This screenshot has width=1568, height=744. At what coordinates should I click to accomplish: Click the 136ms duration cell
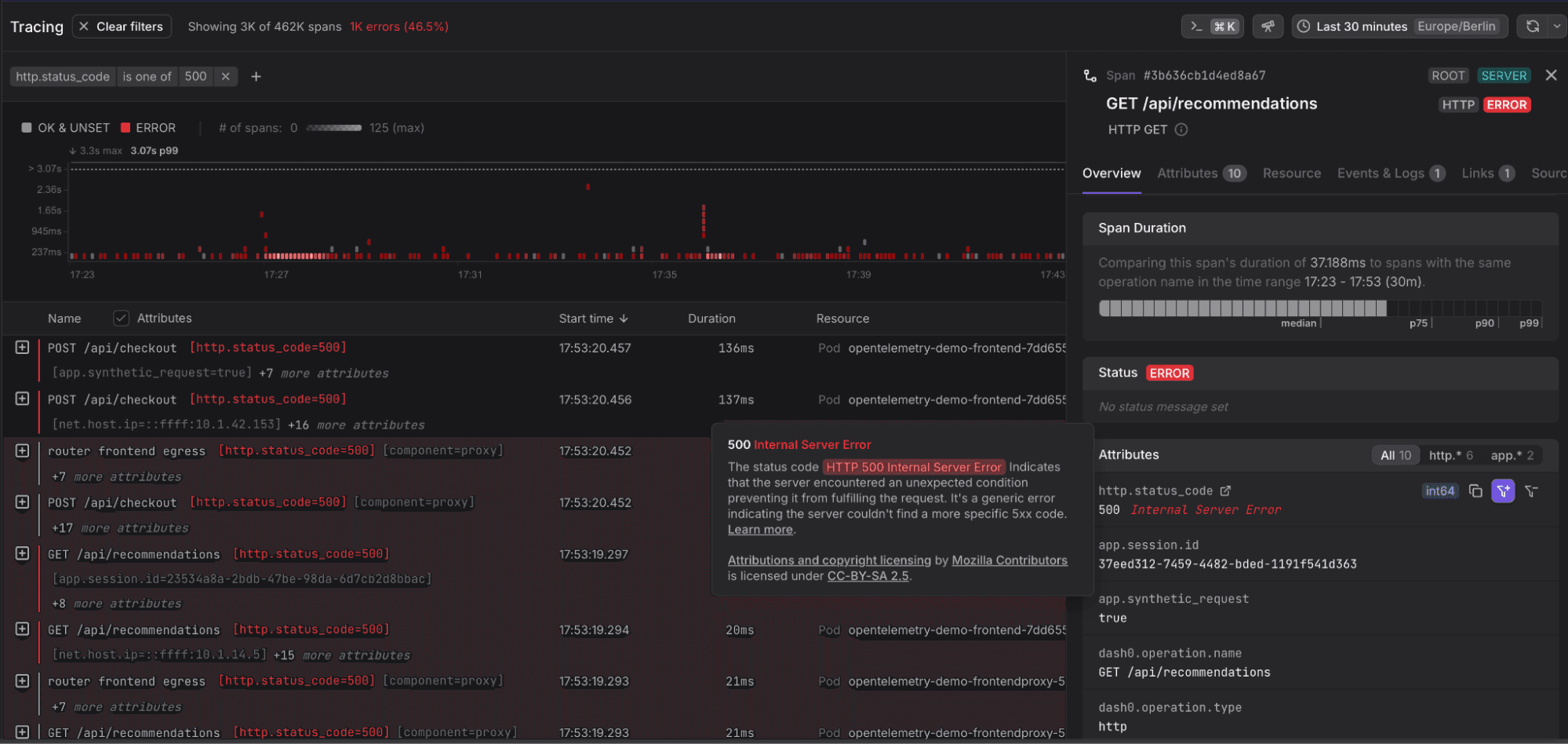(x=736, y=348)
